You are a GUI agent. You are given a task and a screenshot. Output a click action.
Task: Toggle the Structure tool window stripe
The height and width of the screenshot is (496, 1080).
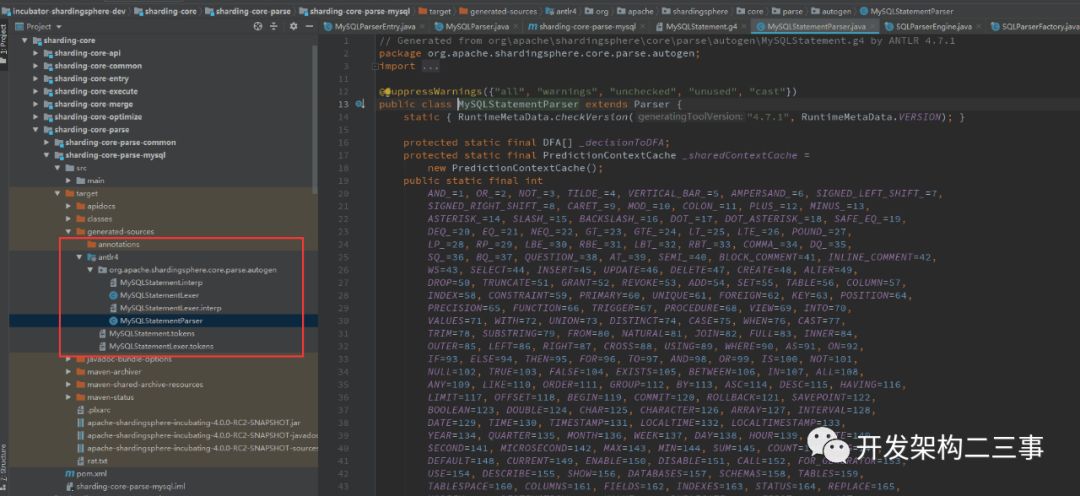[x=3, y=467]
